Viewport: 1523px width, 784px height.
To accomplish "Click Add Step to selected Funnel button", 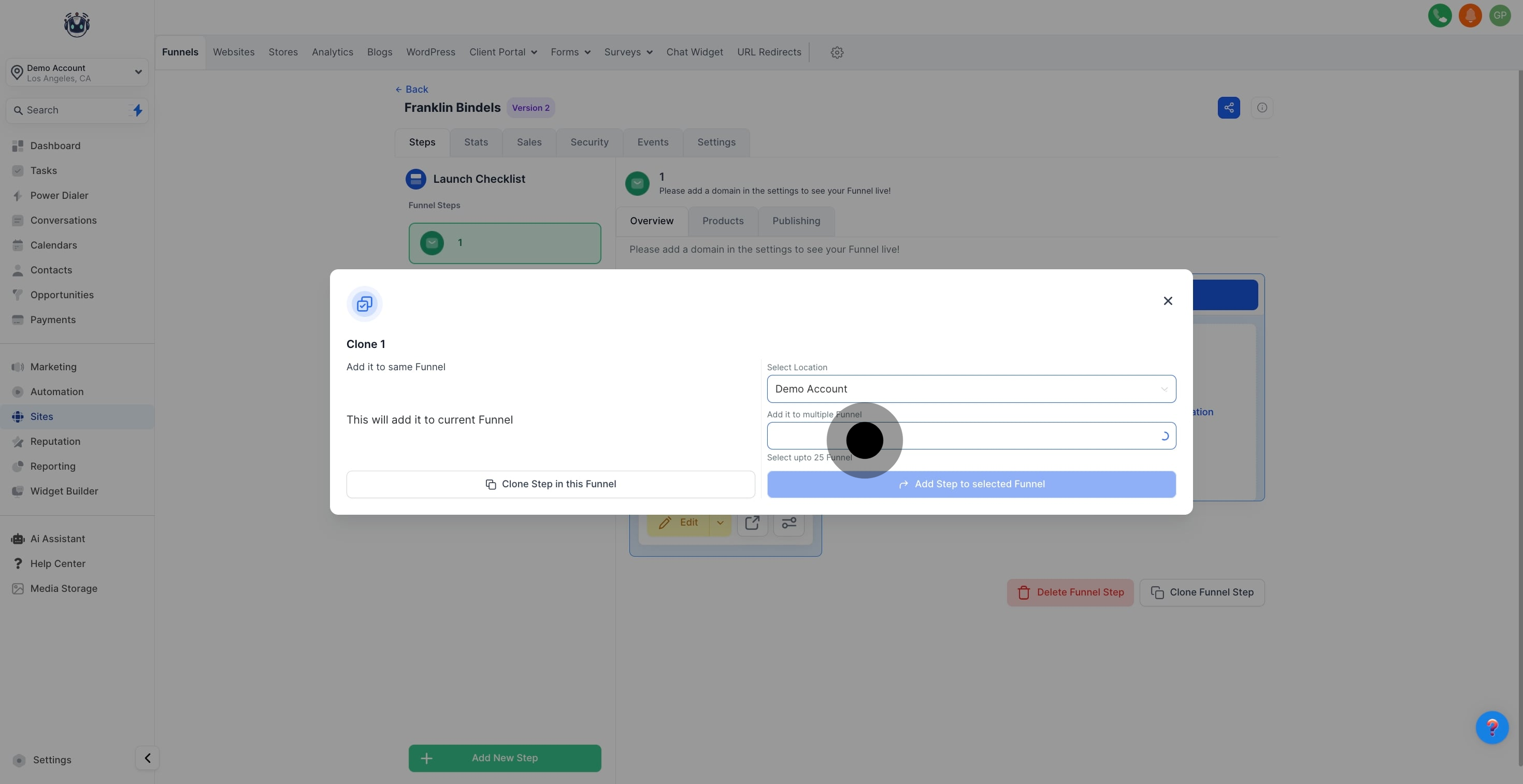I will tap(971, 485).
